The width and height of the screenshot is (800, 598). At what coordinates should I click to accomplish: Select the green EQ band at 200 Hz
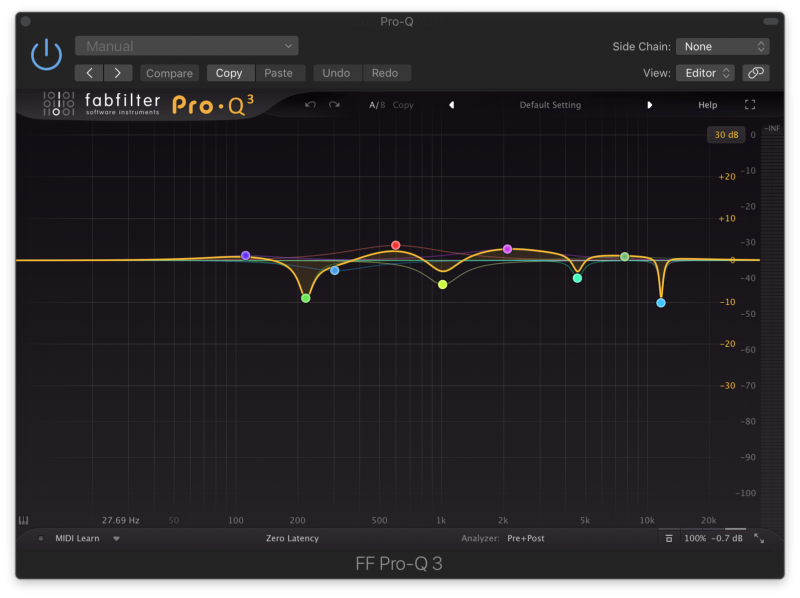pyautogui.click(x=306, y=298)
